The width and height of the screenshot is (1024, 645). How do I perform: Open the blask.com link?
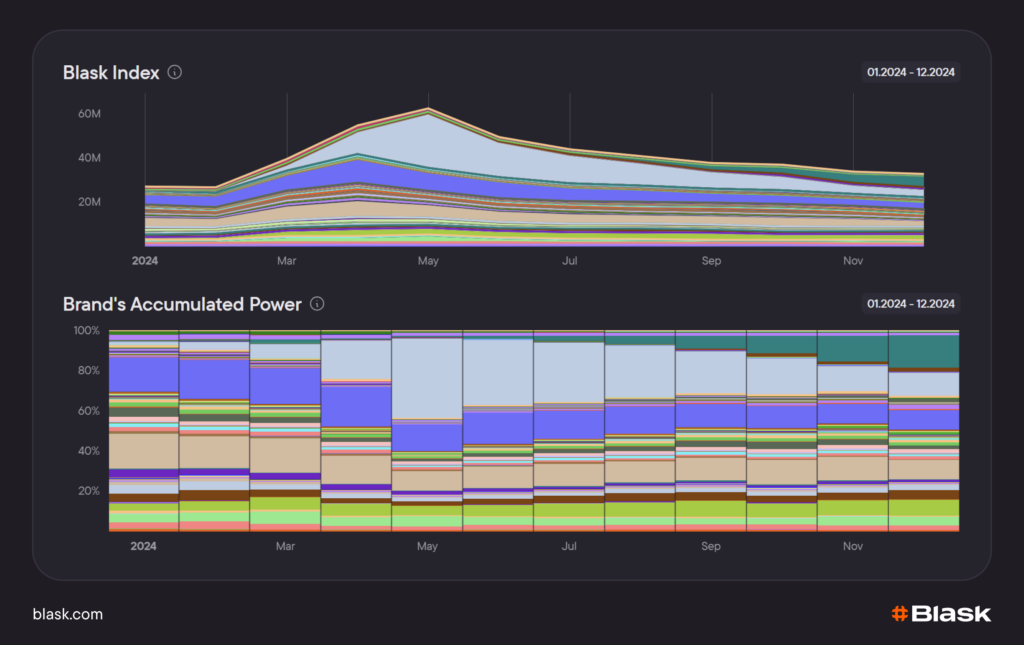click(68, 614)
